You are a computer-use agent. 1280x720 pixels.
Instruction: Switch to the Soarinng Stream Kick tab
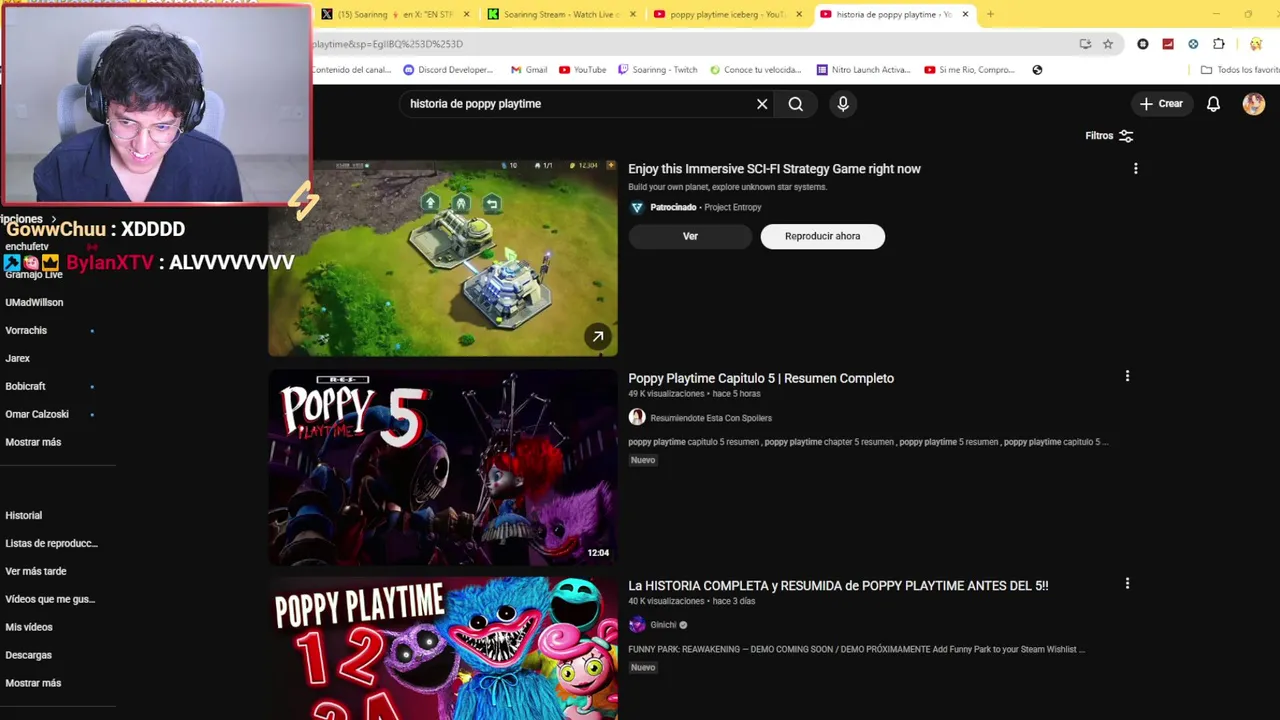[x=560, y=14]
